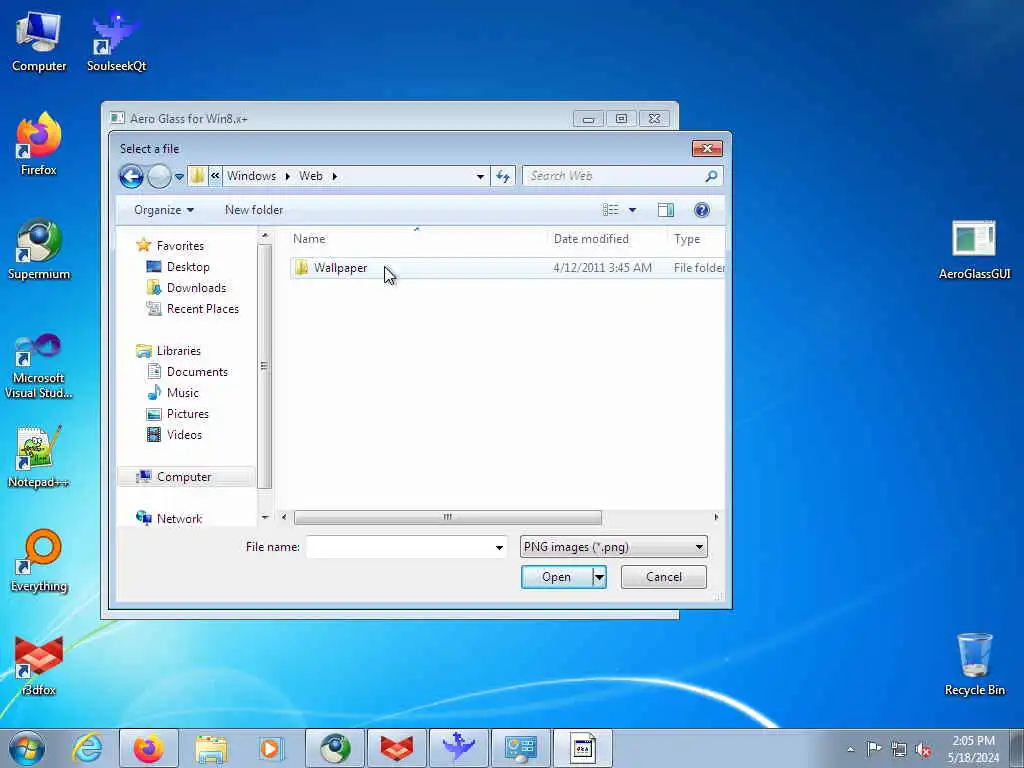Launch the SoulseekQt desktop shortcut
Viewport: 1024px width, 768px height.
tap(116, 40)
